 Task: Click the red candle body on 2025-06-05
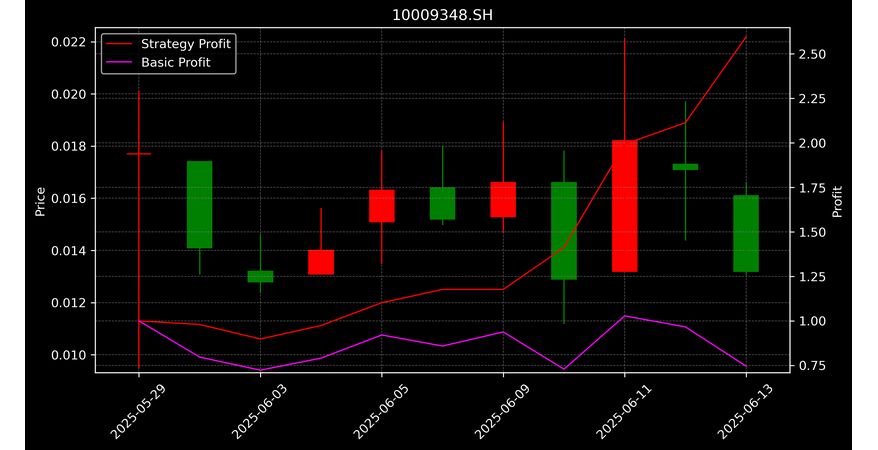point(382,206)
